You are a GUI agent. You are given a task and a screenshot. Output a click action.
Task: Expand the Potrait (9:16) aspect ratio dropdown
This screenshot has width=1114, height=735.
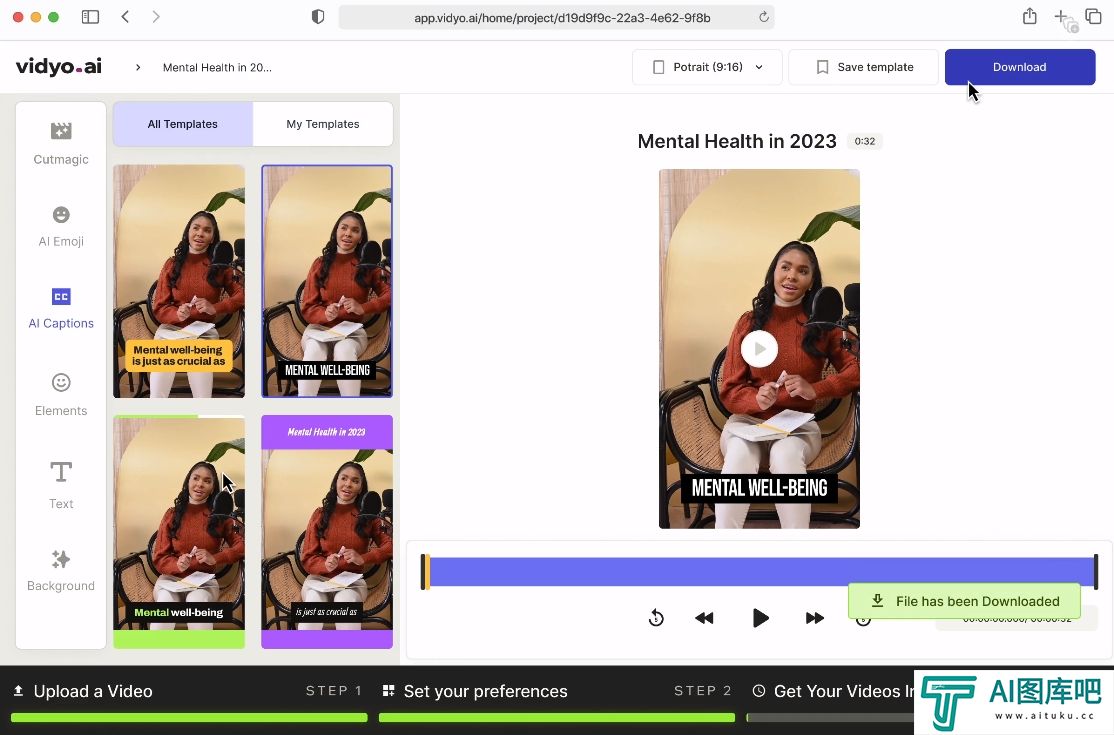click(x=708, y=67)
